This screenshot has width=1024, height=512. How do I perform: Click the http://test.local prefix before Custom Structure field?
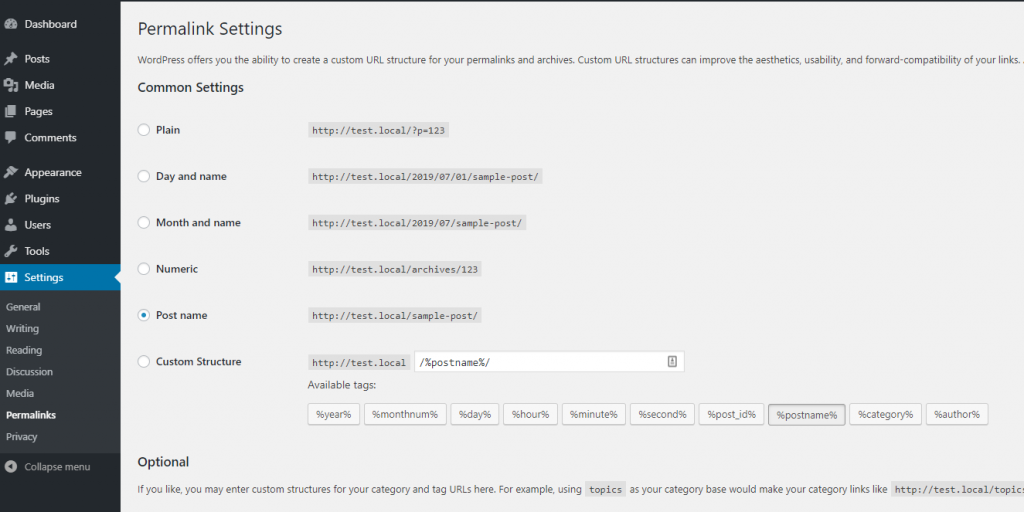click(359, 362)
